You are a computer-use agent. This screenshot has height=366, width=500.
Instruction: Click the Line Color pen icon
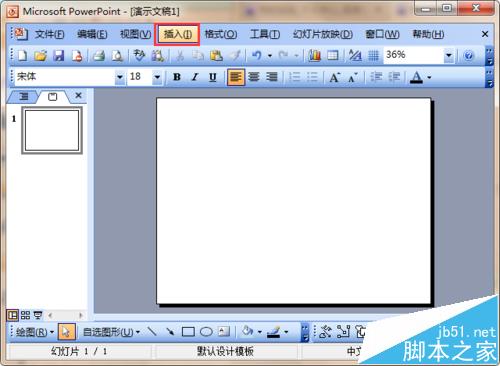coord(274,332)
